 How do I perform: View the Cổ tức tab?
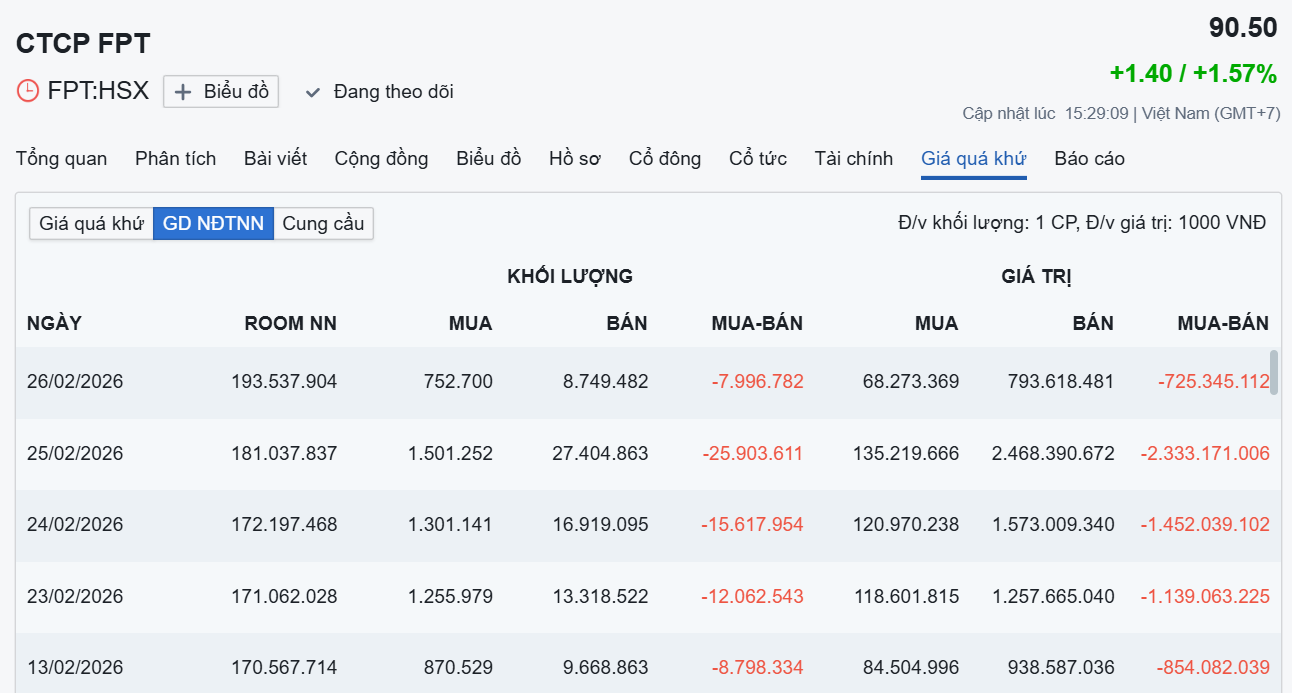(x=758, y=159)
